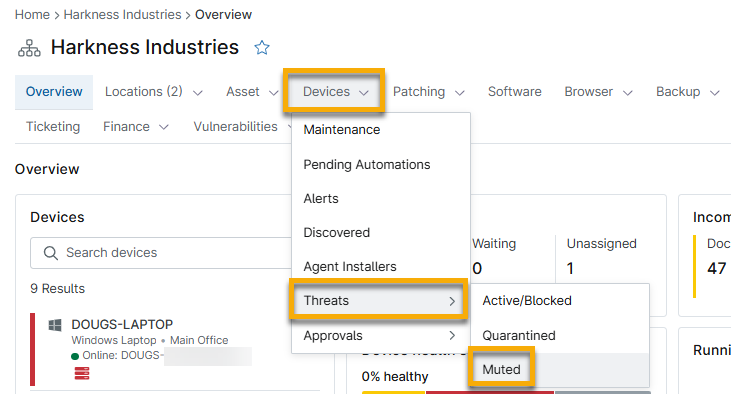Open the Approvals submenu
The width and height of the screenshot is (731, 394).
point(380,336)
